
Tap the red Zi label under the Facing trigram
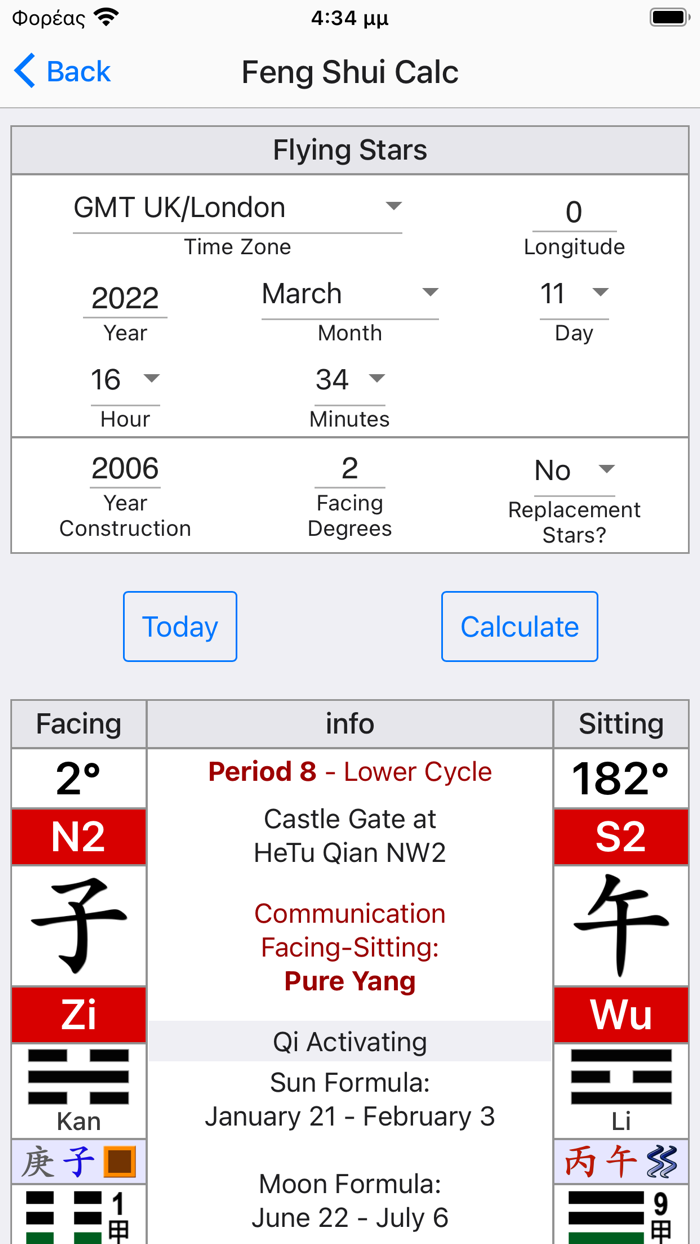click(x=78, y=1014)
